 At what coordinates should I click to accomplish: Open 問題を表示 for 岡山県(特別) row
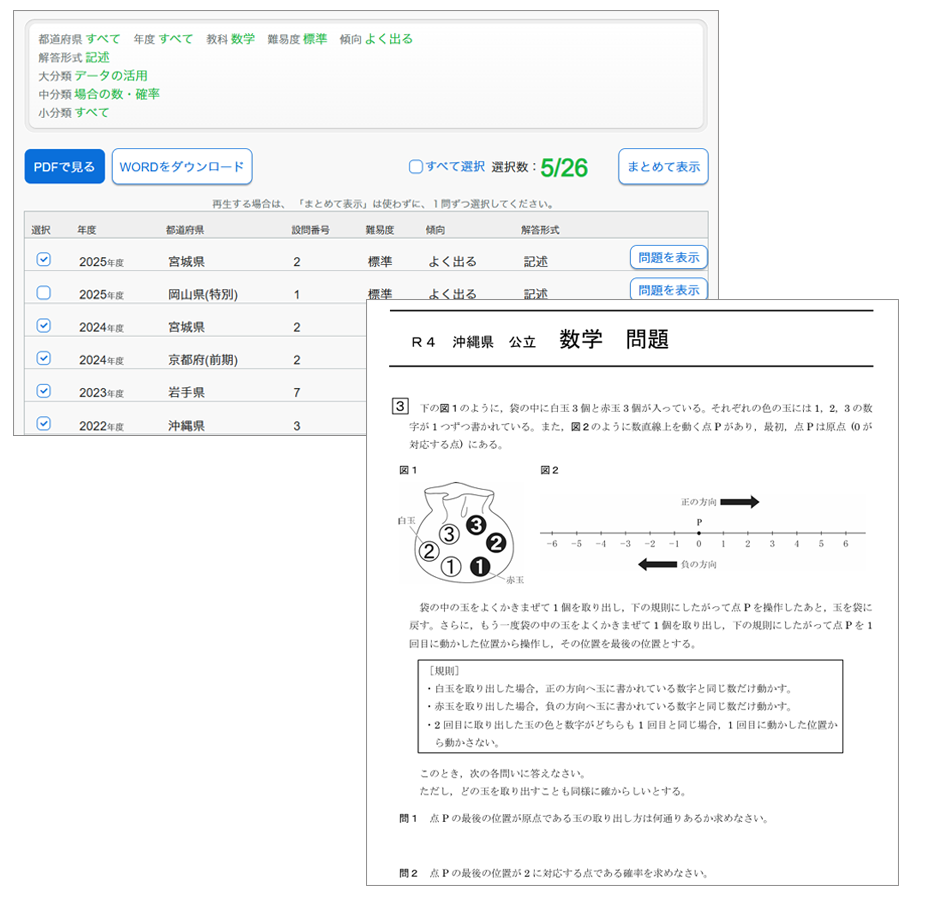pyautogui.click(x=668, y=290)
